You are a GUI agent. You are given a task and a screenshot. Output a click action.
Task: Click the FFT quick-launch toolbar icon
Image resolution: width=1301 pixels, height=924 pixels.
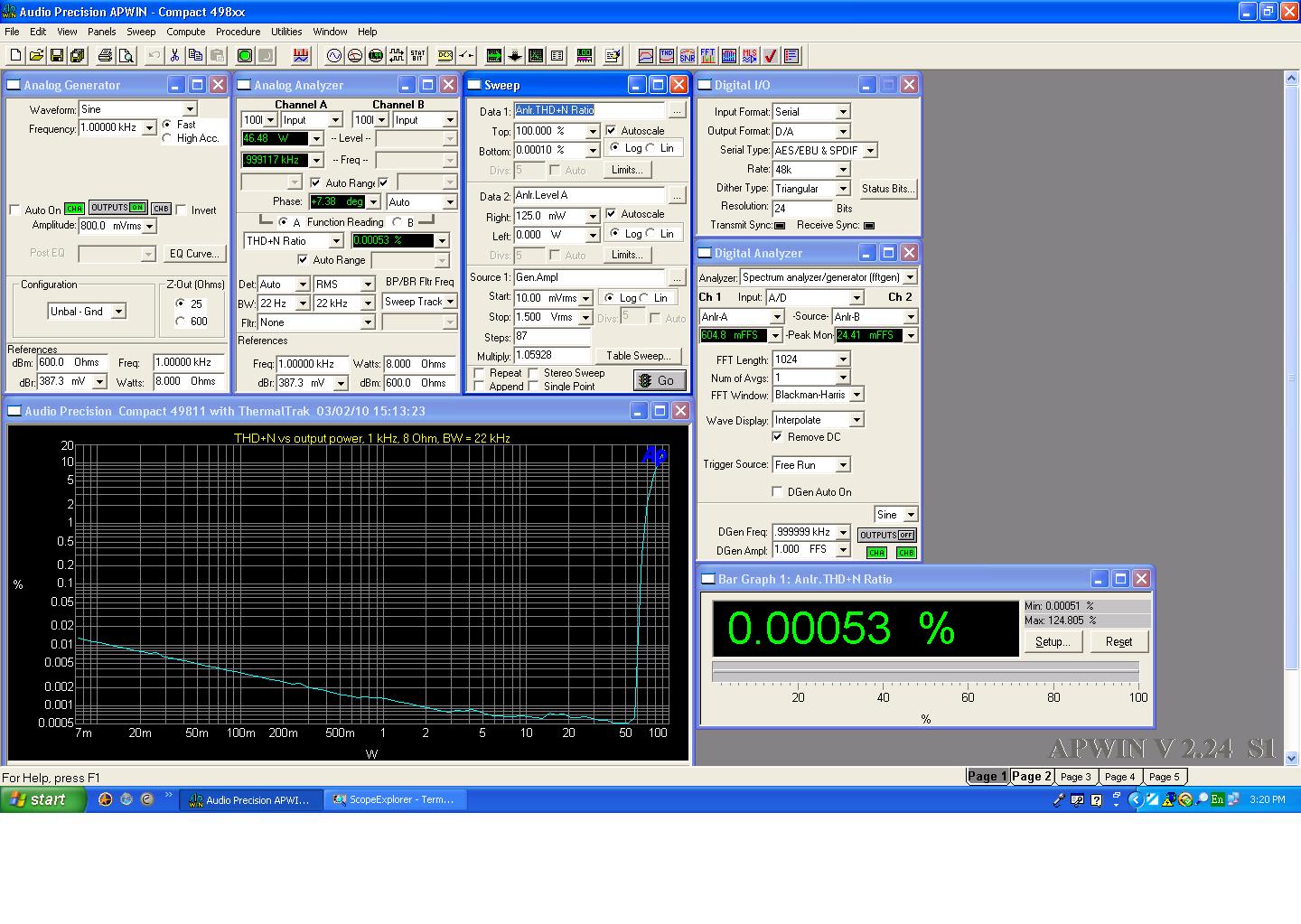[x=708, y=56]
